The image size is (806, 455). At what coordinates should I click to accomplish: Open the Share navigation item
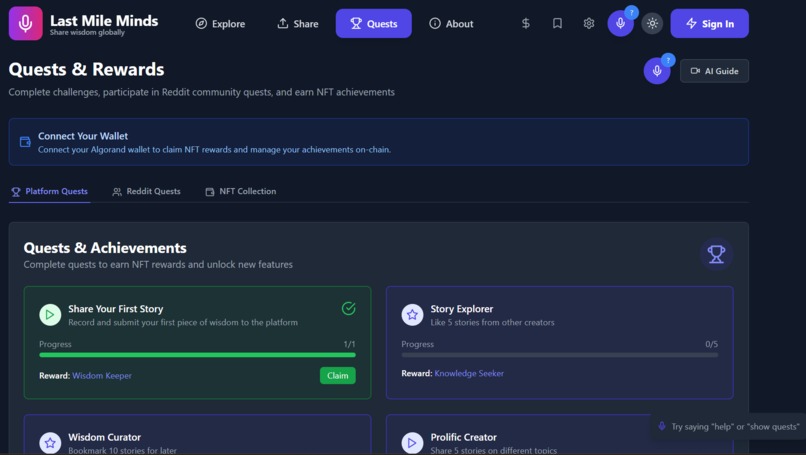[x=298, y=24]
